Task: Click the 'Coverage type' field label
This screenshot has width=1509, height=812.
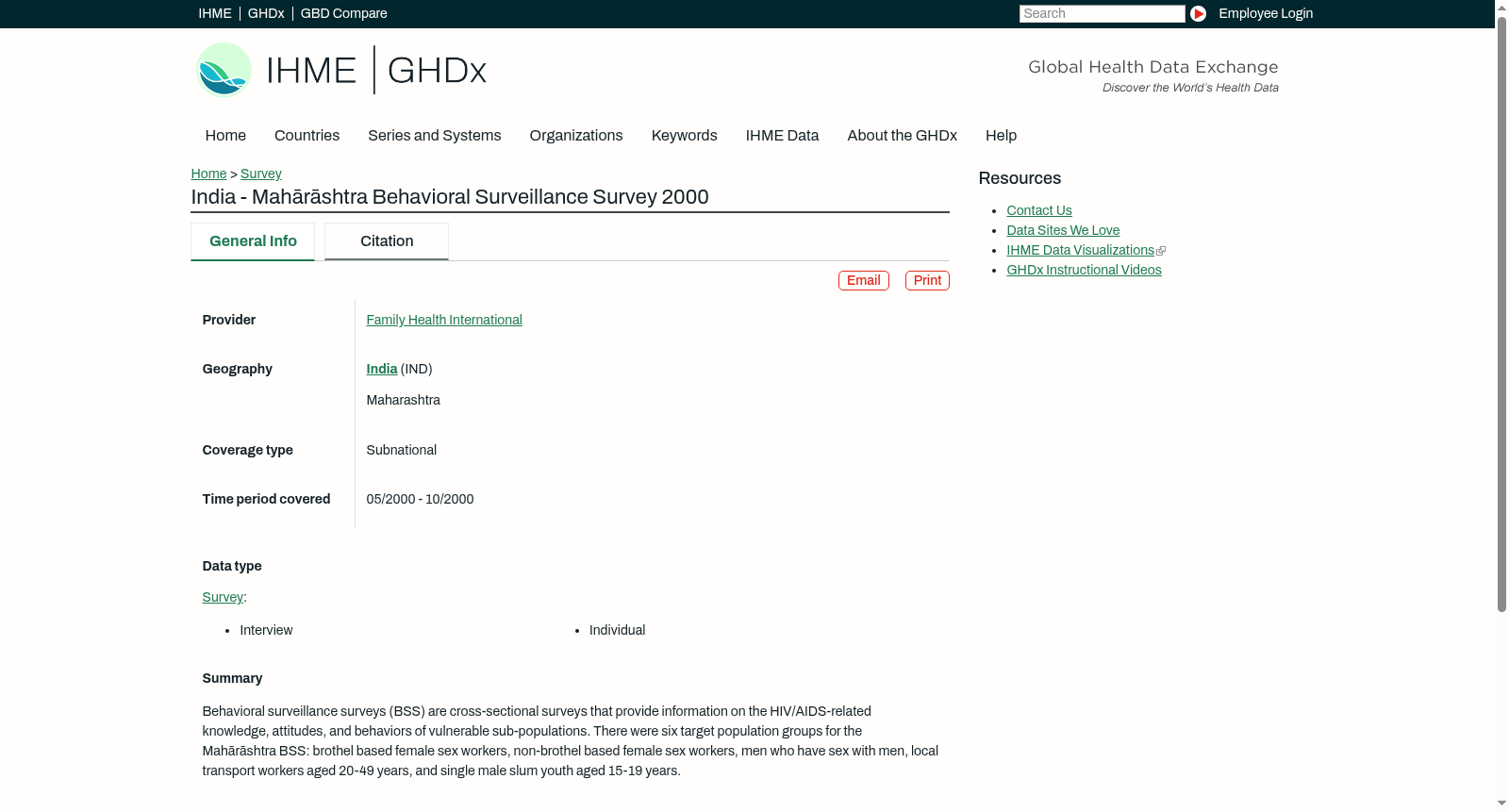Action: coord(247,451)
